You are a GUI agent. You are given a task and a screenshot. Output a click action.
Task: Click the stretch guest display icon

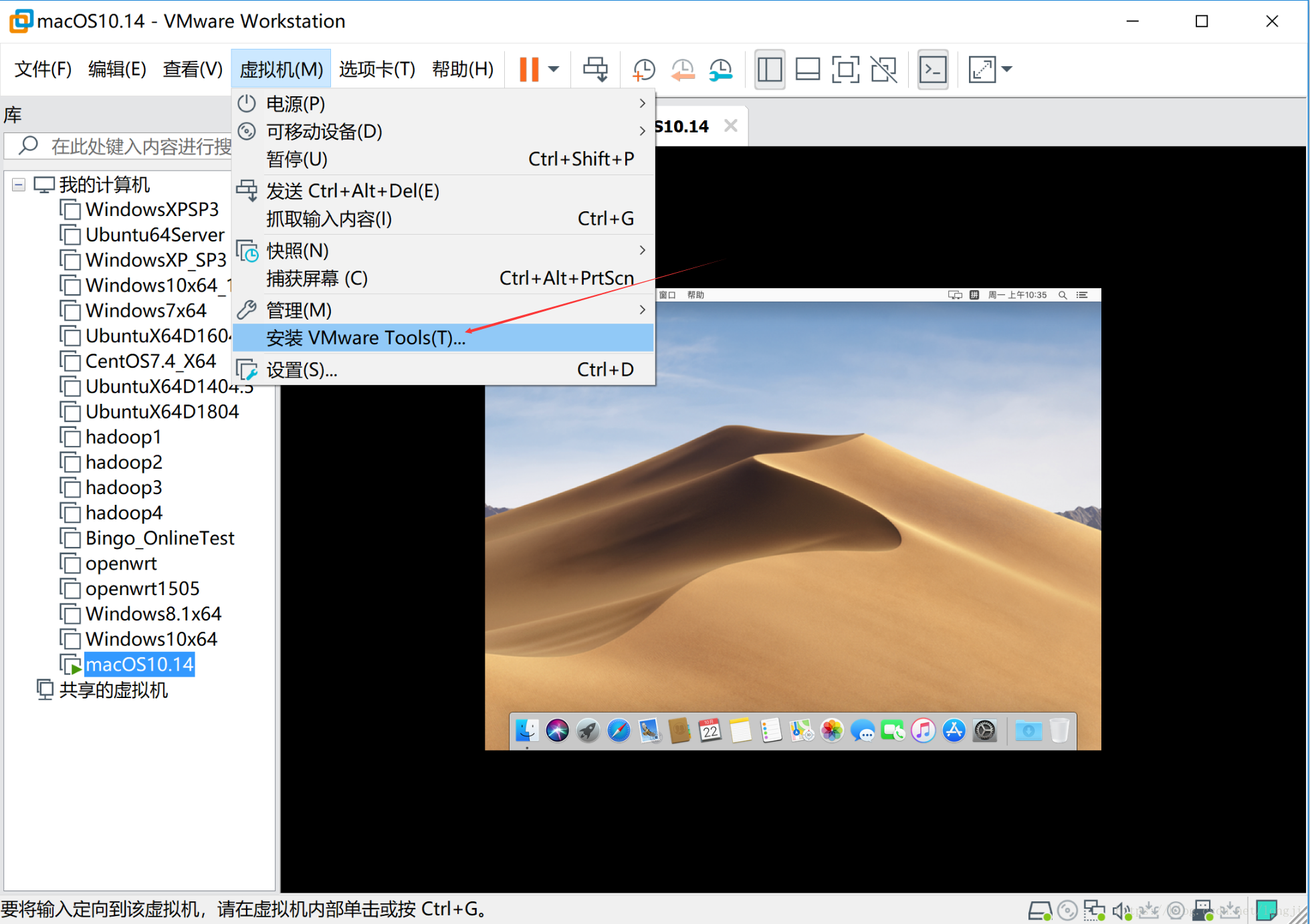(982, 69)
